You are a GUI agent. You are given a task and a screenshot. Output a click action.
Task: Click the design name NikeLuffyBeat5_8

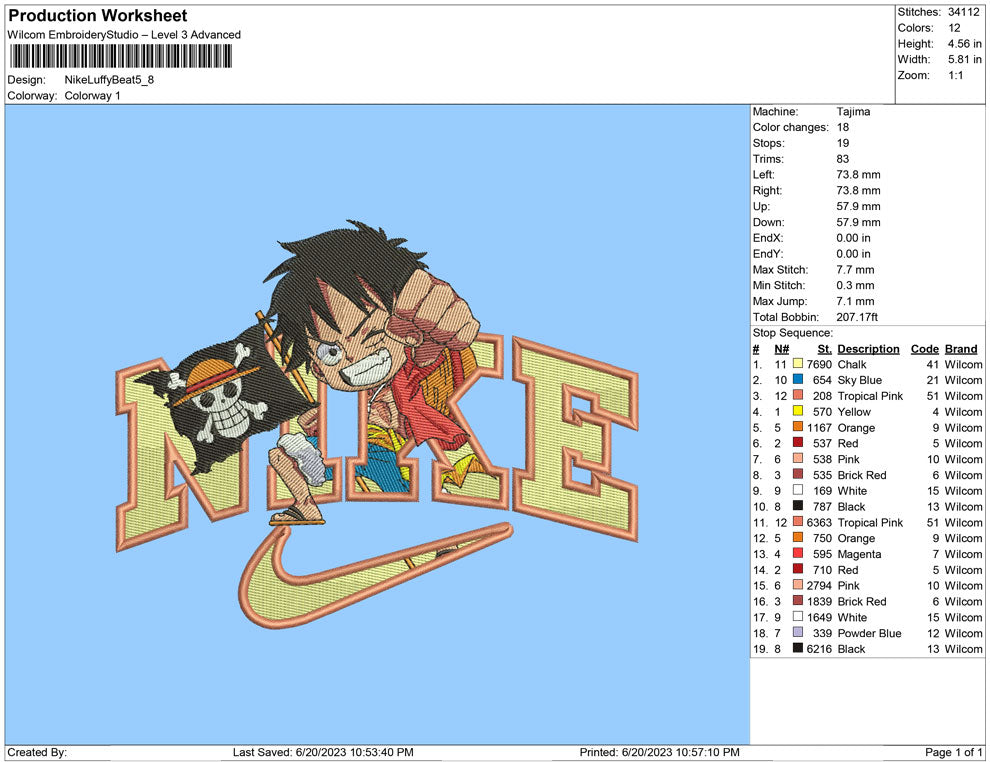109,80
